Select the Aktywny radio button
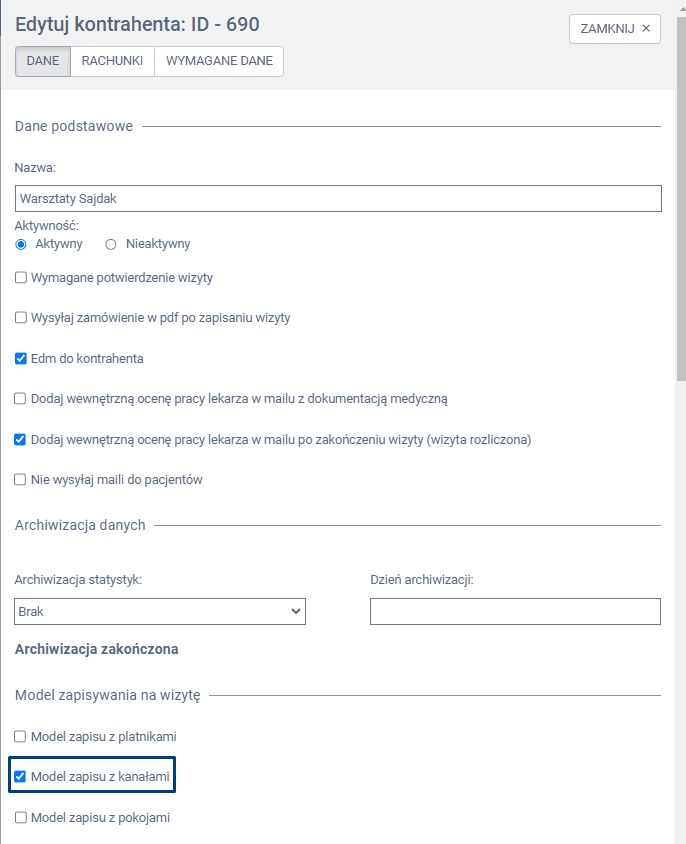 click(x=21, y=244)
